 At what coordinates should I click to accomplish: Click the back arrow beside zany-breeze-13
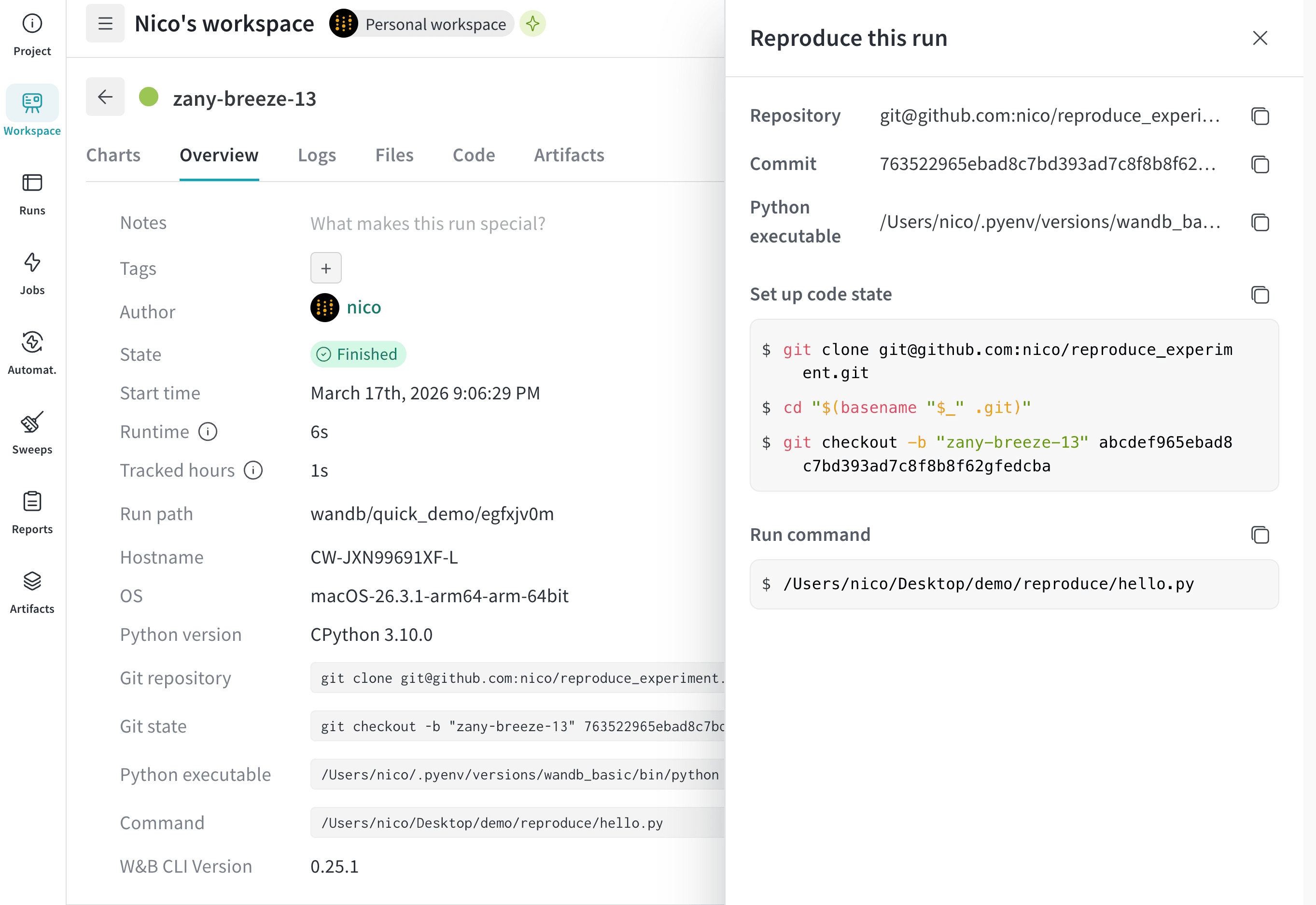pos(105,97)
